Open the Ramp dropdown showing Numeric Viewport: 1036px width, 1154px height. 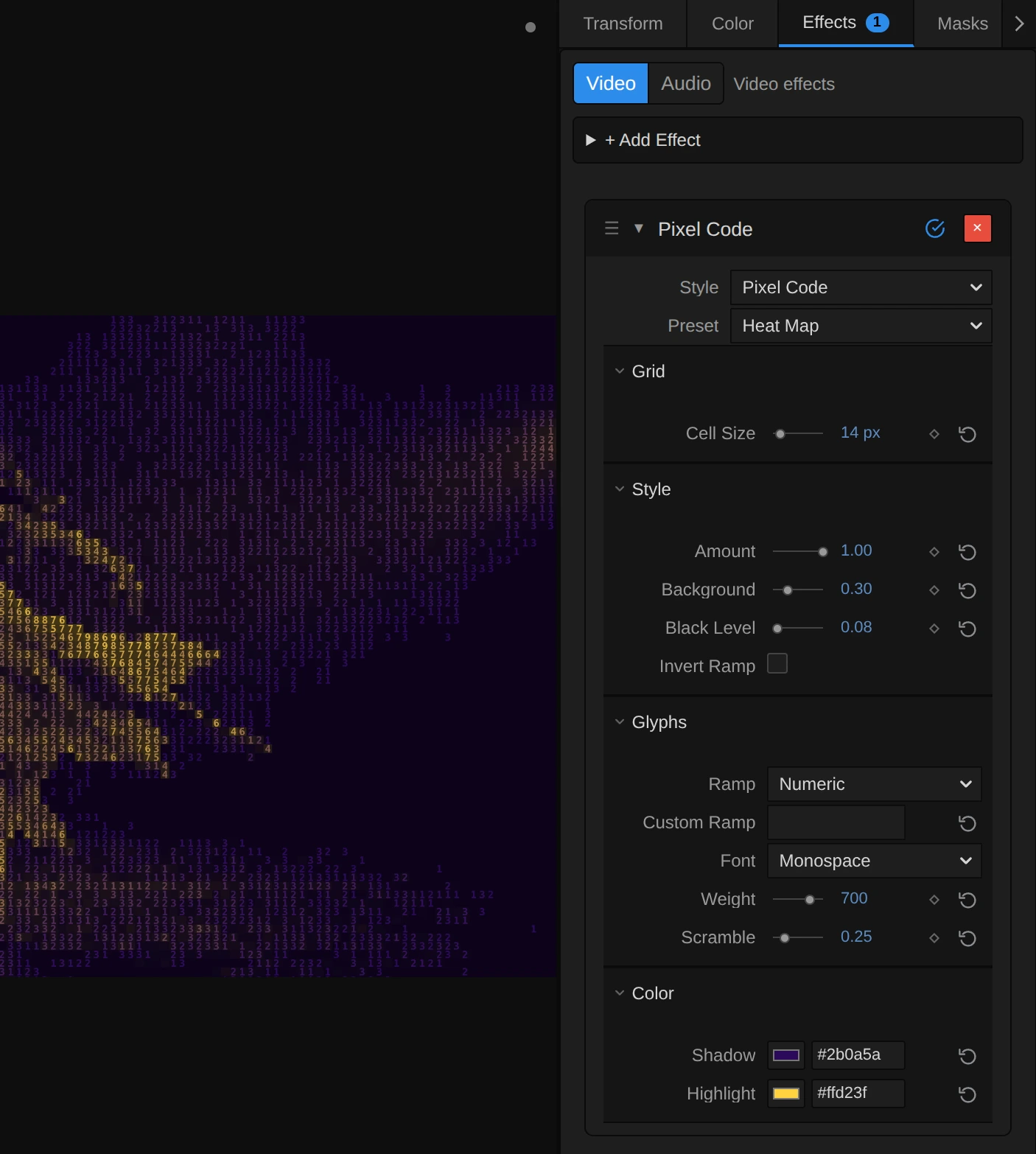click(x=875, y=784)
